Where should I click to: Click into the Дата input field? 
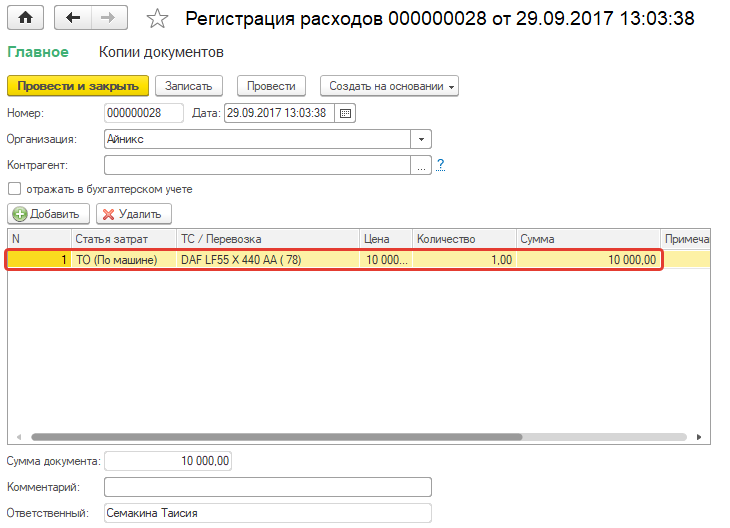pos(279,113)
